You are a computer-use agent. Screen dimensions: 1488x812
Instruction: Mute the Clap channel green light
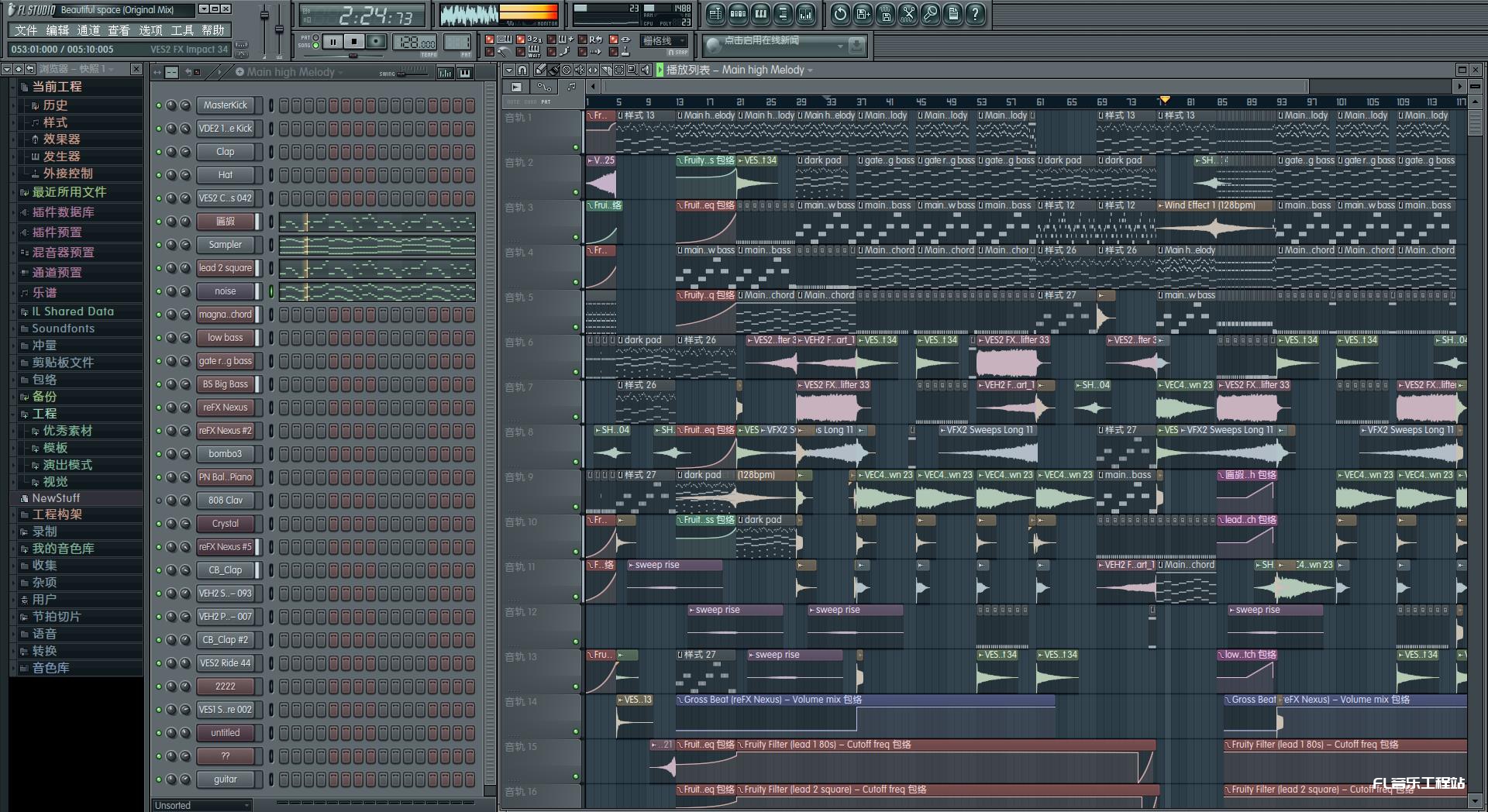click(x=159, y=152)
